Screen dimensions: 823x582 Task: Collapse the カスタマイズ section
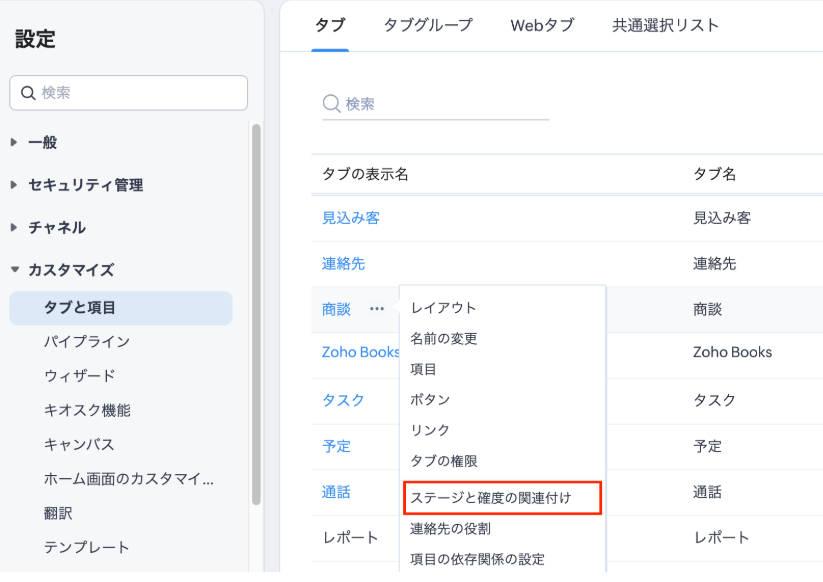coord(15,269)
